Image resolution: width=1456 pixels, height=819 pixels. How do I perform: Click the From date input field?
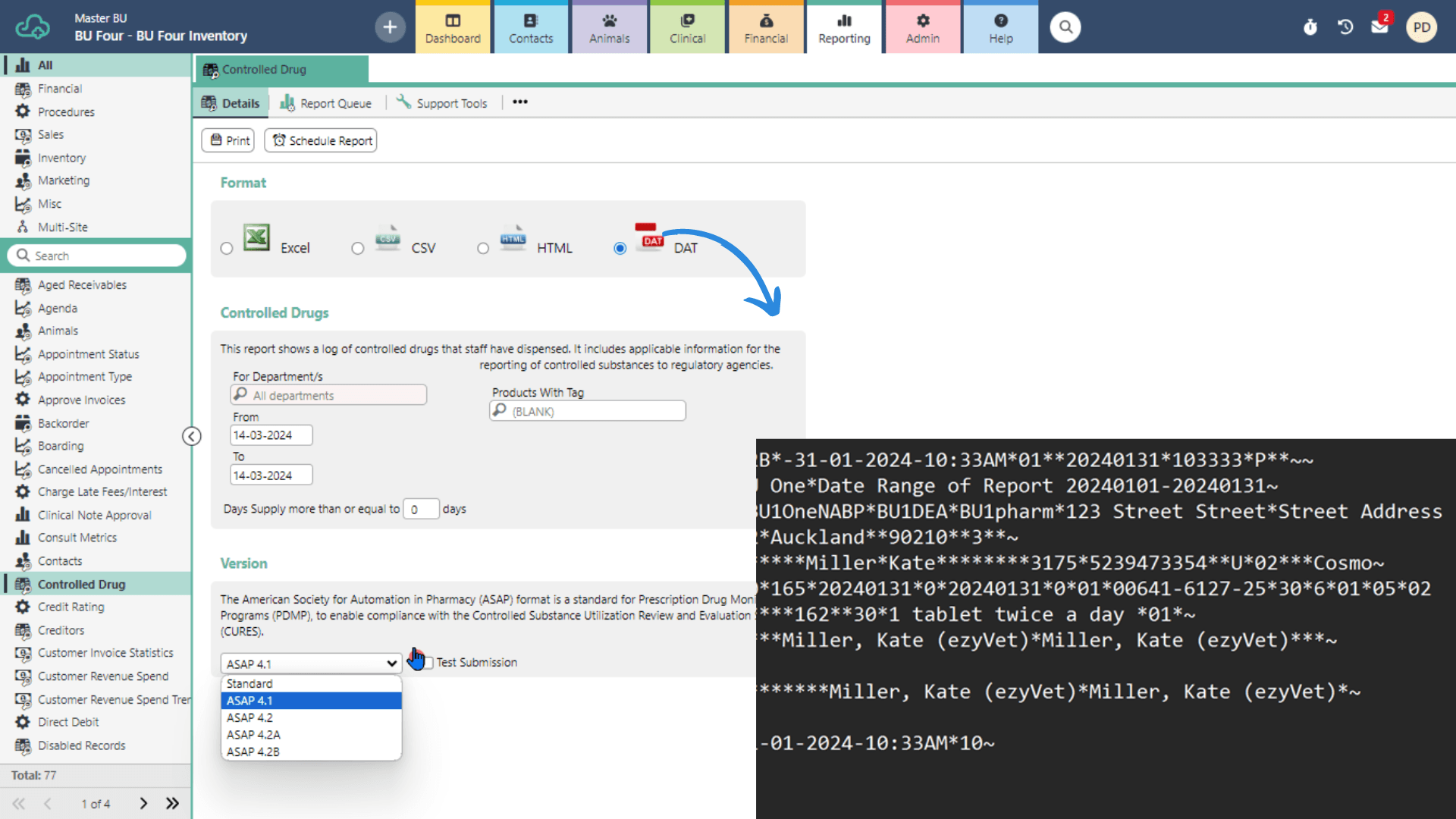click(x=271, y=435)
